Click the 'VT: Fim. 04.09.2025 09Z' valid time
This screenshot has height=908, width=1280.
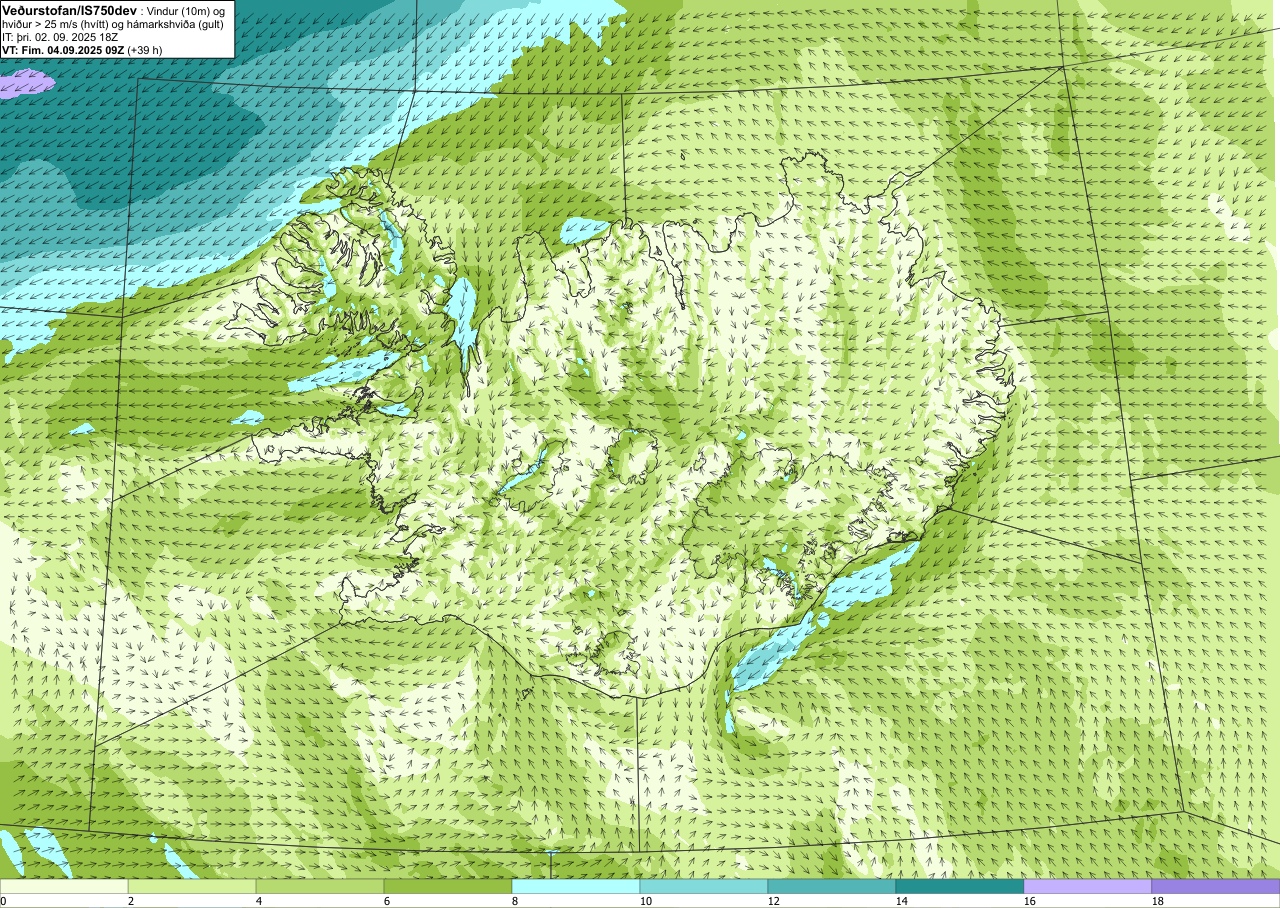[x=63, y=49]
